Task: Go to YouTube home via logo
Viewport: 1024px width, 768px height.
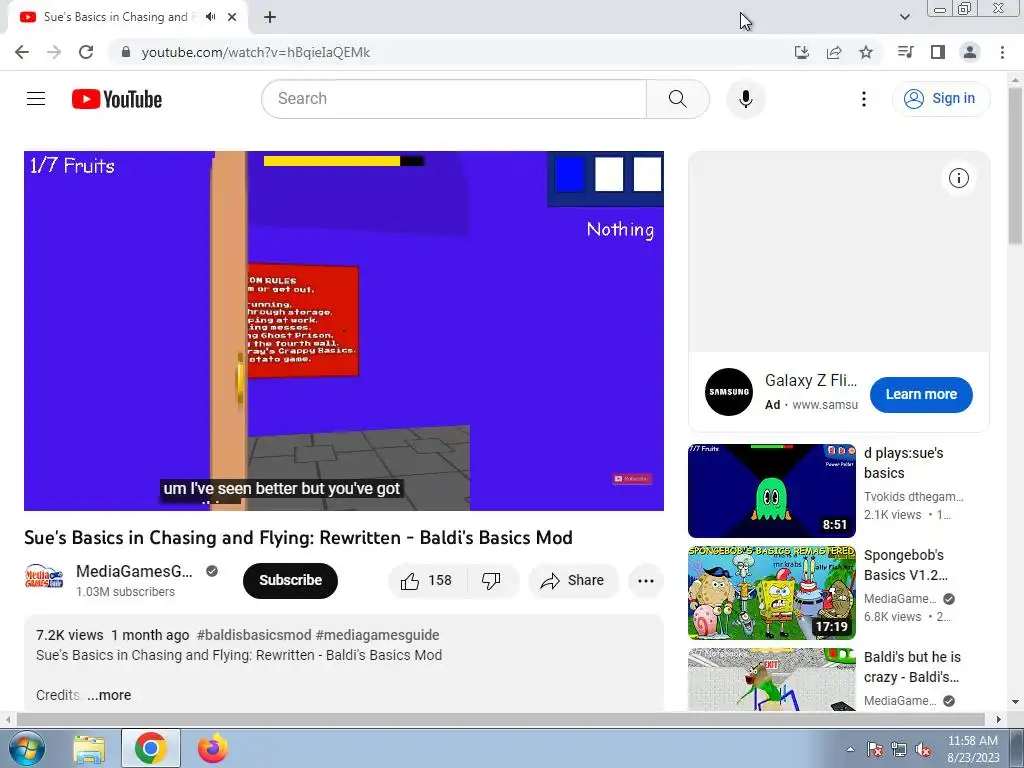Action: 117,99
